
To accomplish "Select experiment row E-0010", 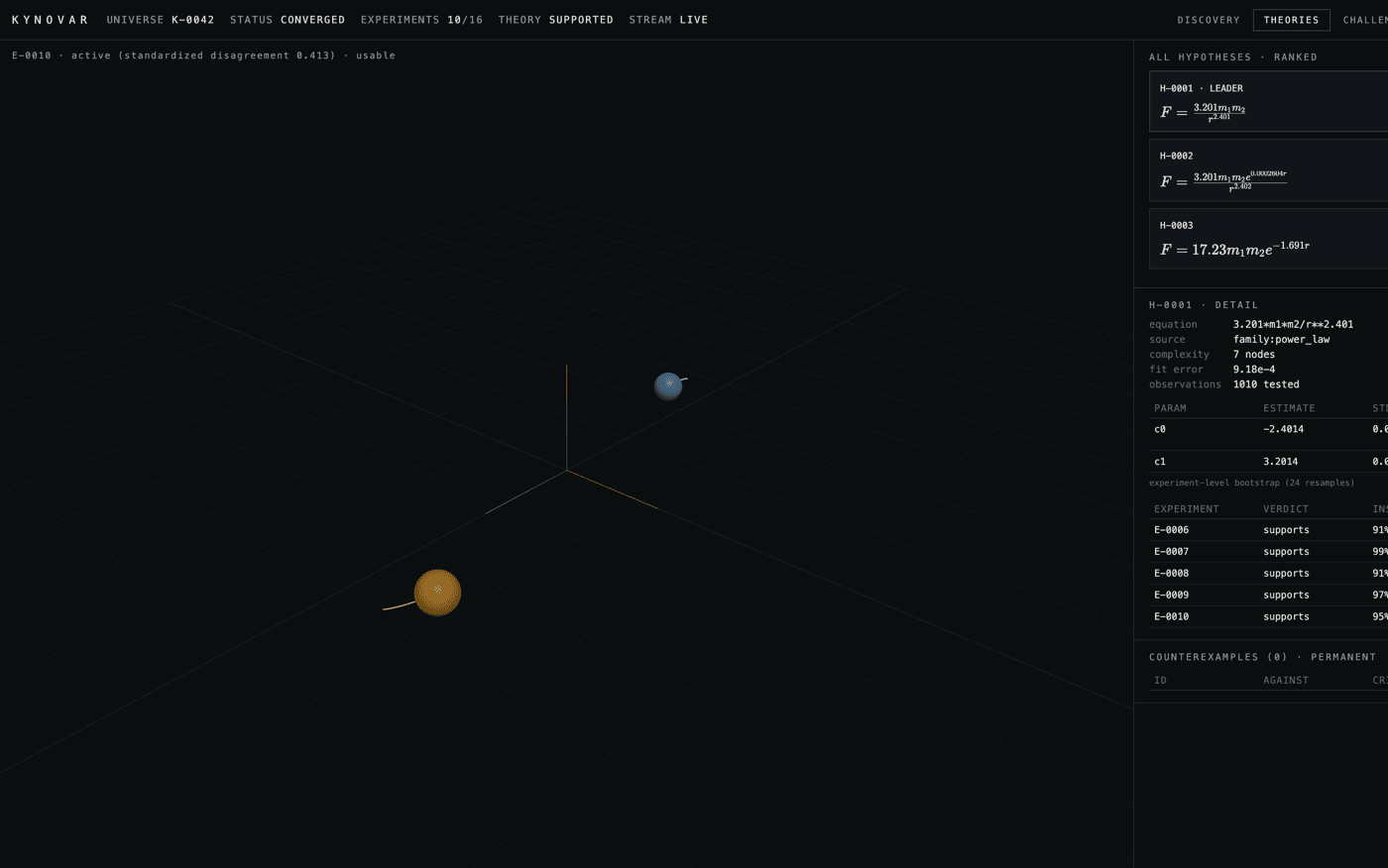I will click(x=1268, y=617).
